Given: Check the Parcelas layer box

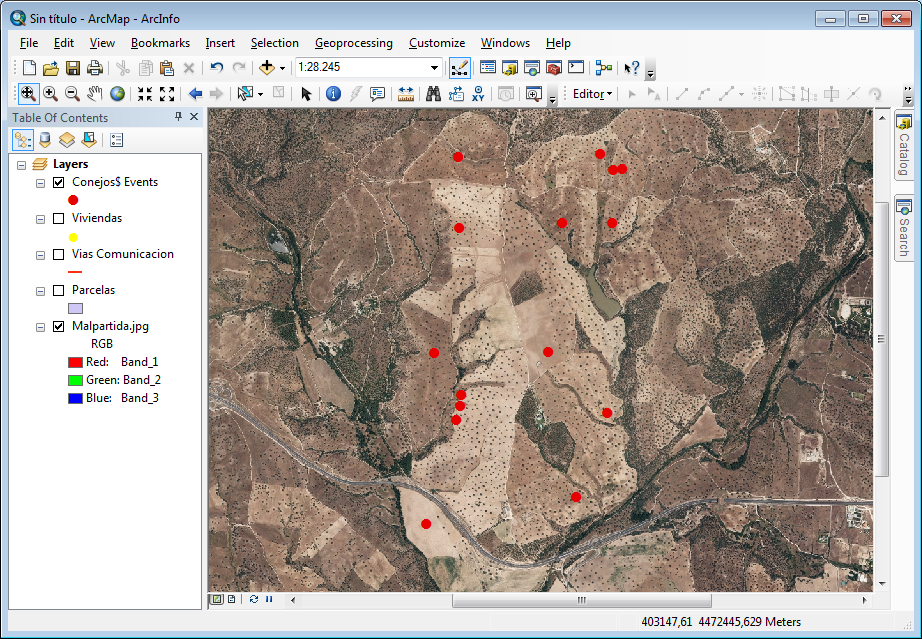Looking at the screenshot, I should tap(58, 290).
